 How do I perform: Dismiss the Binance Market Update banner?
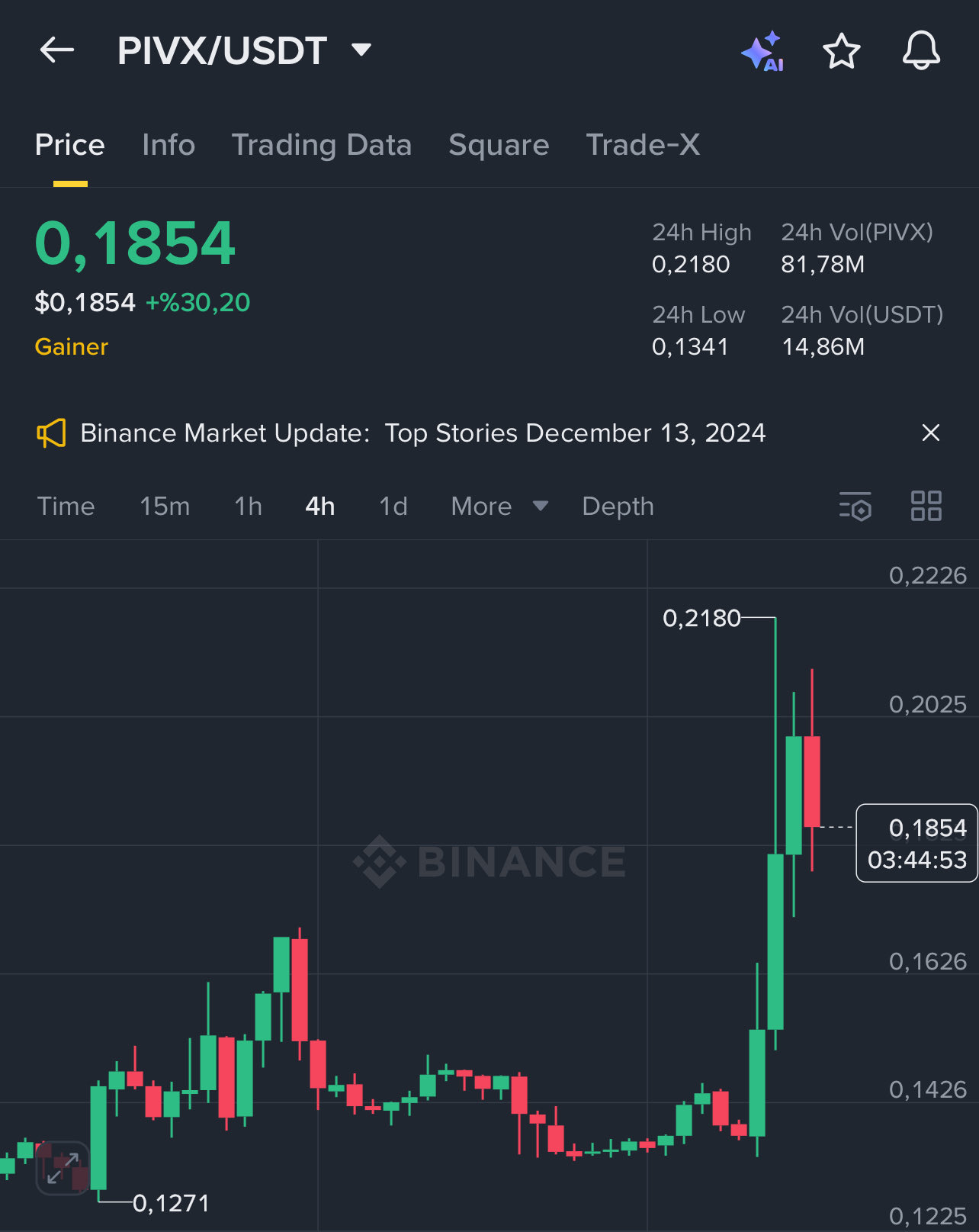pos(930,433)
